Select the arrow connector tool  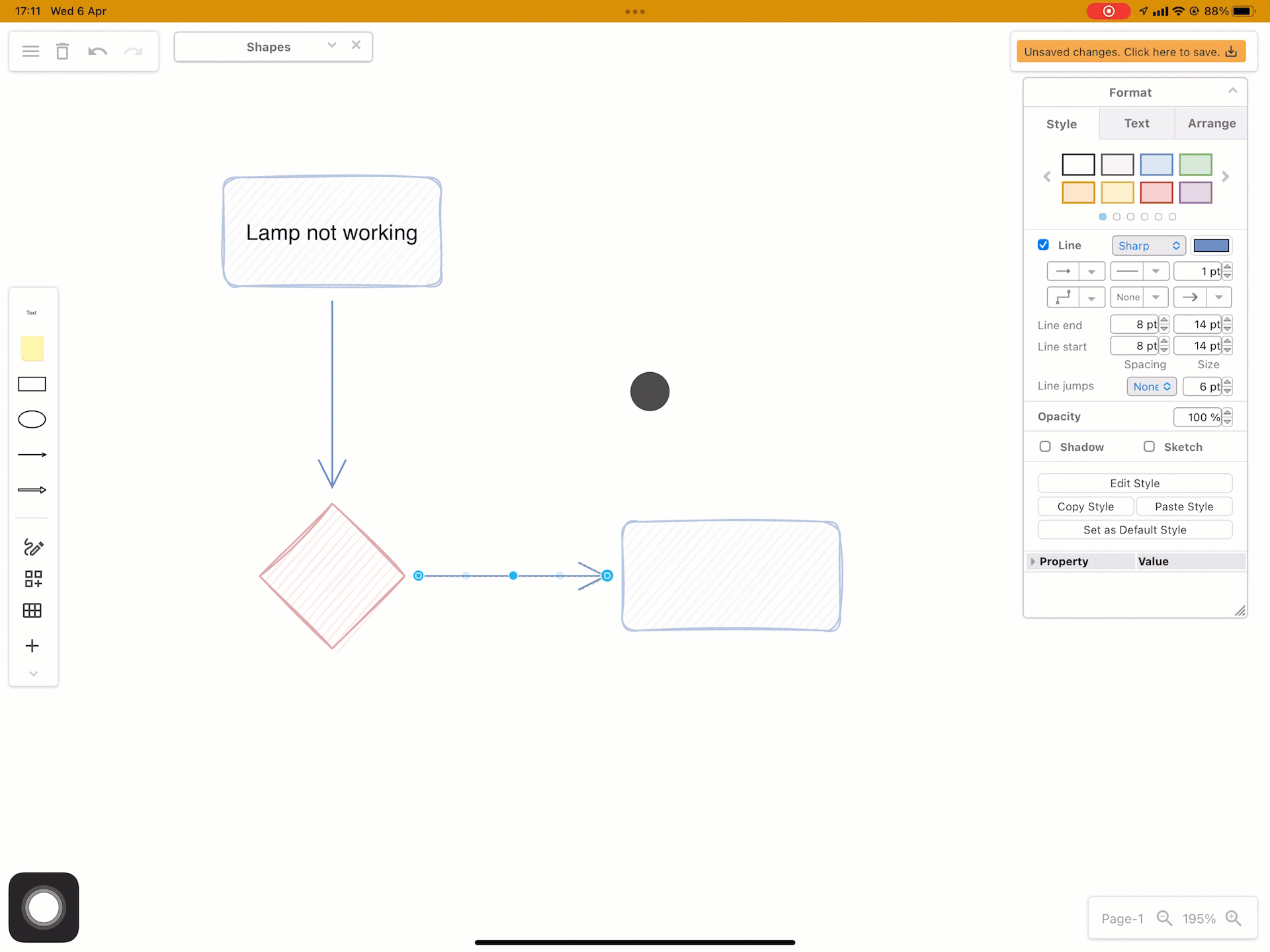(33, 454)
